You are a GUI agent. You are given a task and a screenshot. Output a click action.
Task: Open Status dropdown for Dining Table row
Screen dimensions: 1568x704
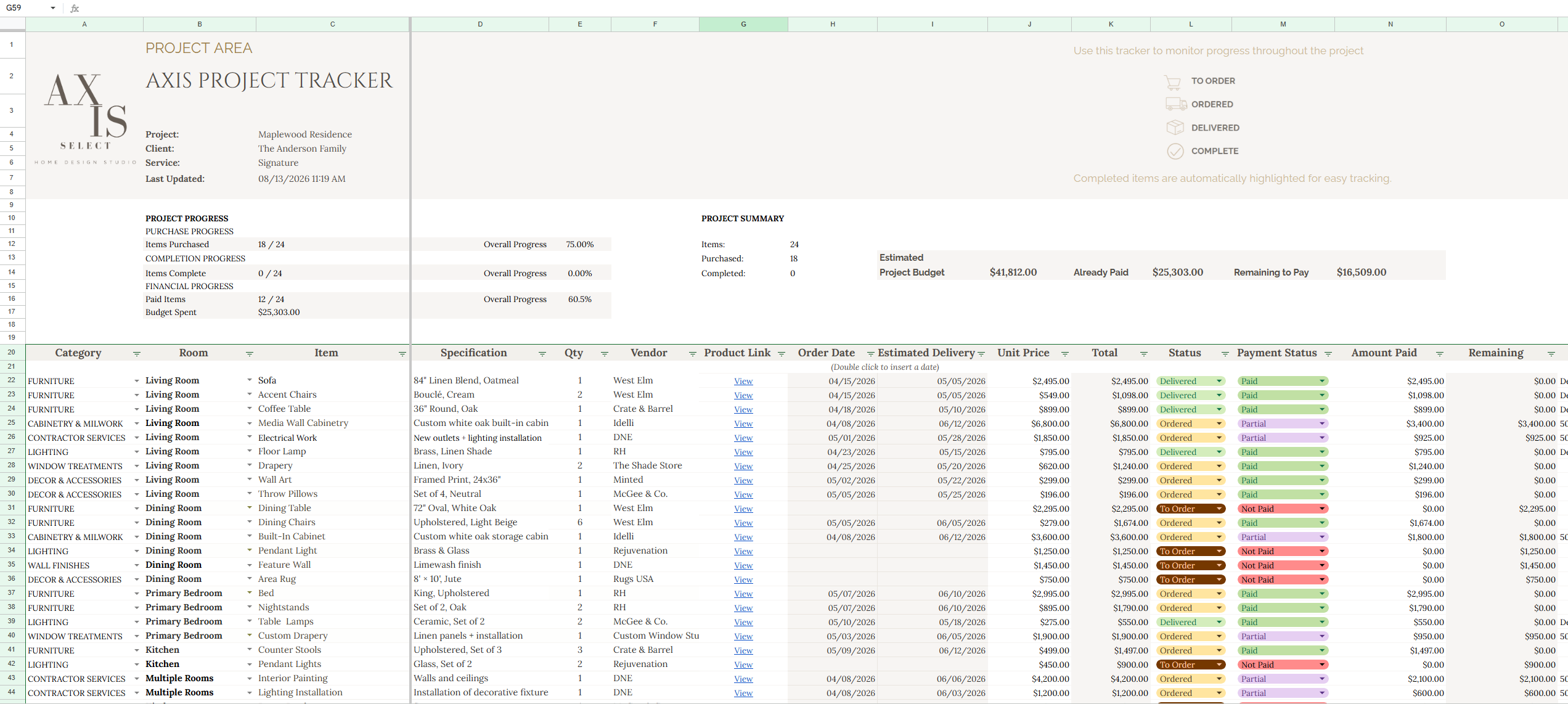coord(1219,509)
